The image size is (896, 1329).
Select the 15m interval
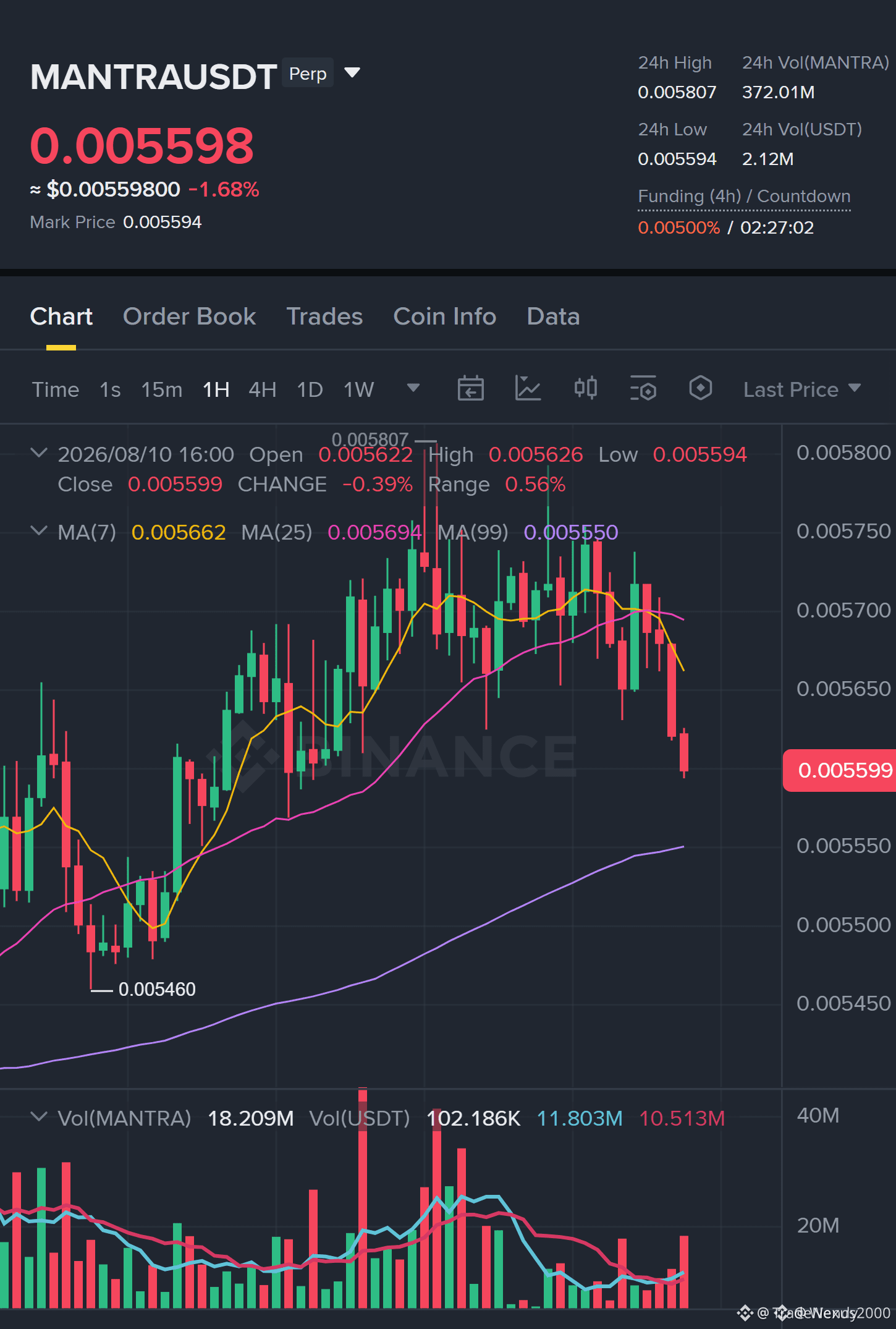(x=162, y=389)
